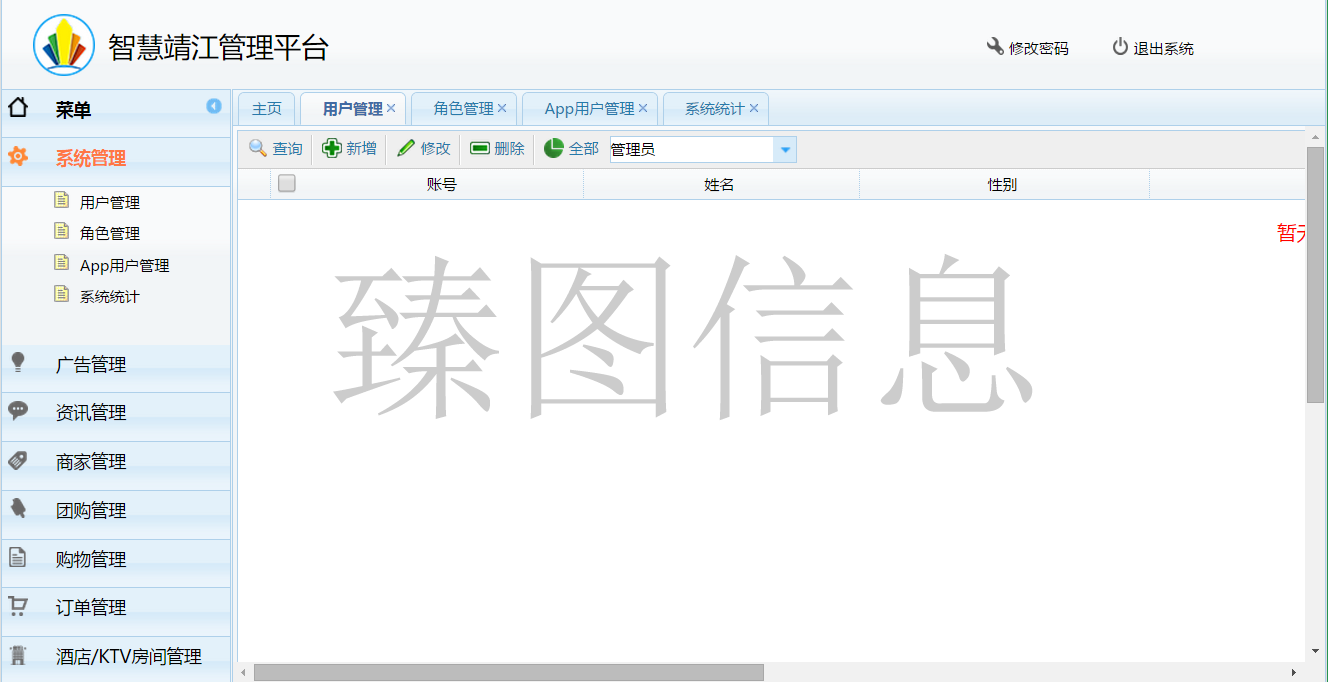Collapse the sidebar with the blue arrow
Screen dimensions: 1328x682
click(x=214, y=106)
